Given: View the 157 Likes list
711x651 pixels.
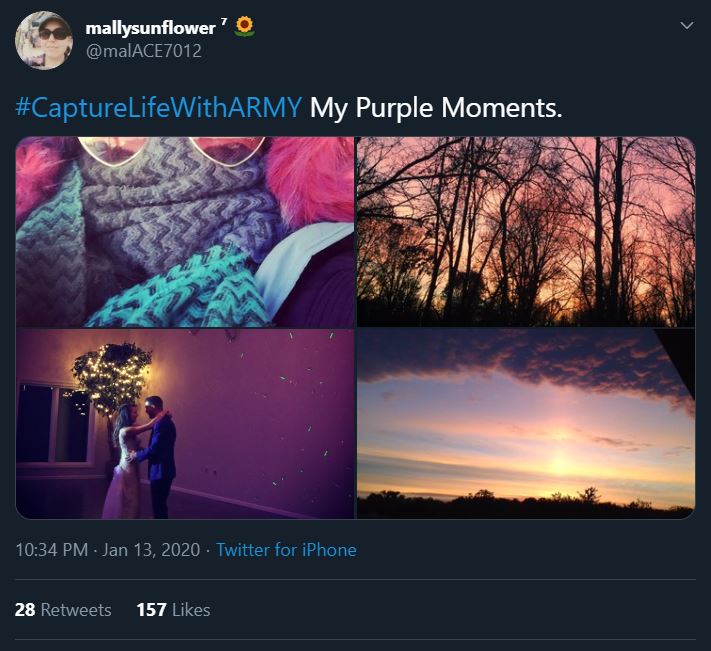Looking at the screenshot, I should click(x=173, y=609).
